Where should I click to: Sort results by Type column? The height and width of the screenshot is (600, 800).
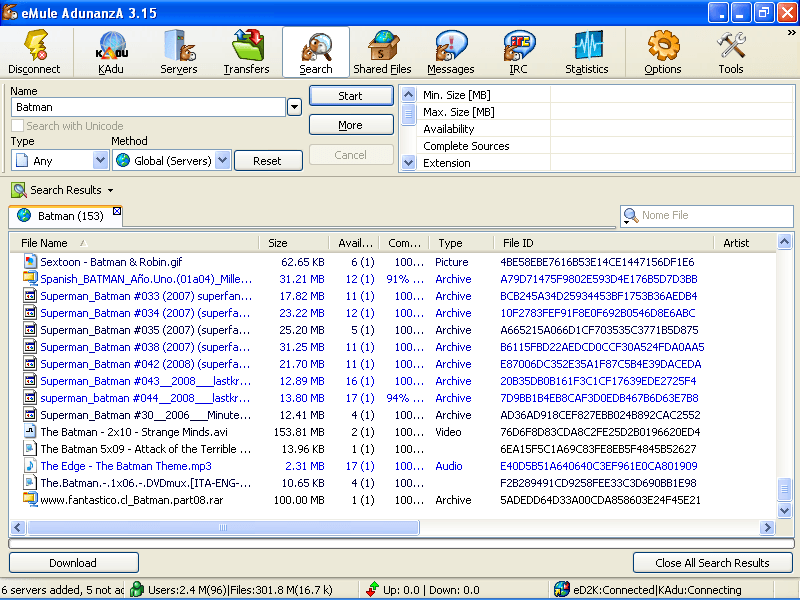(462, 243)
